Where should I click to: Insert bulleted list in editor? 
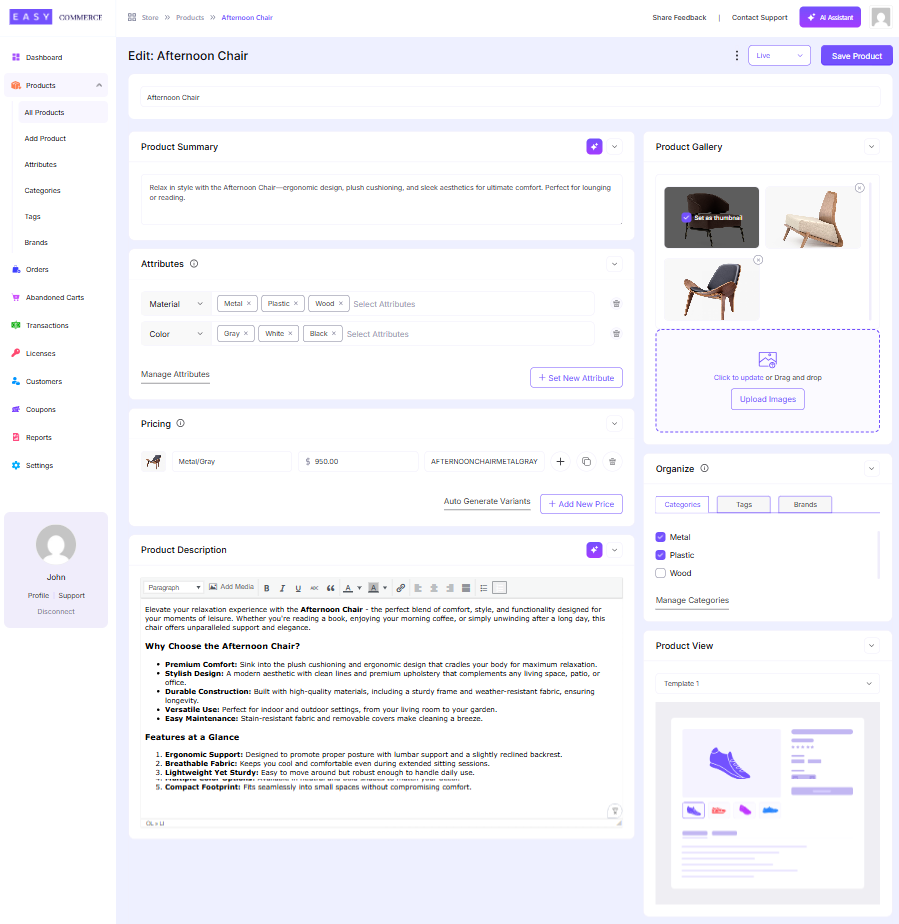(484, 588)
